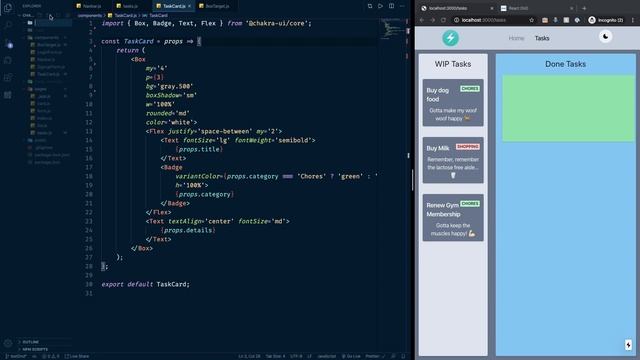Click the TaskCard.js breadcrumb segment
The height and width of the screenshot is (360, 640).
tap(125, 16)
